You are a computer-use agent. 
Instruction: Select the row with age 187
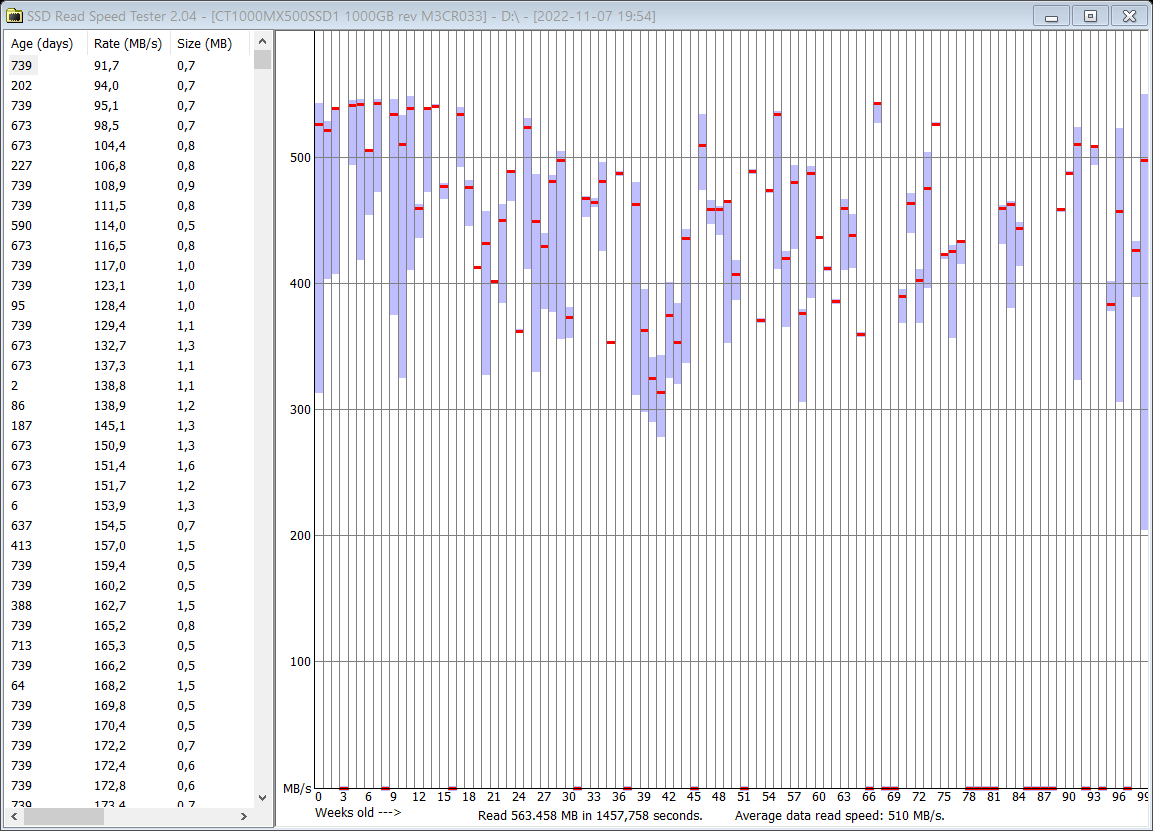coord(129,425)
